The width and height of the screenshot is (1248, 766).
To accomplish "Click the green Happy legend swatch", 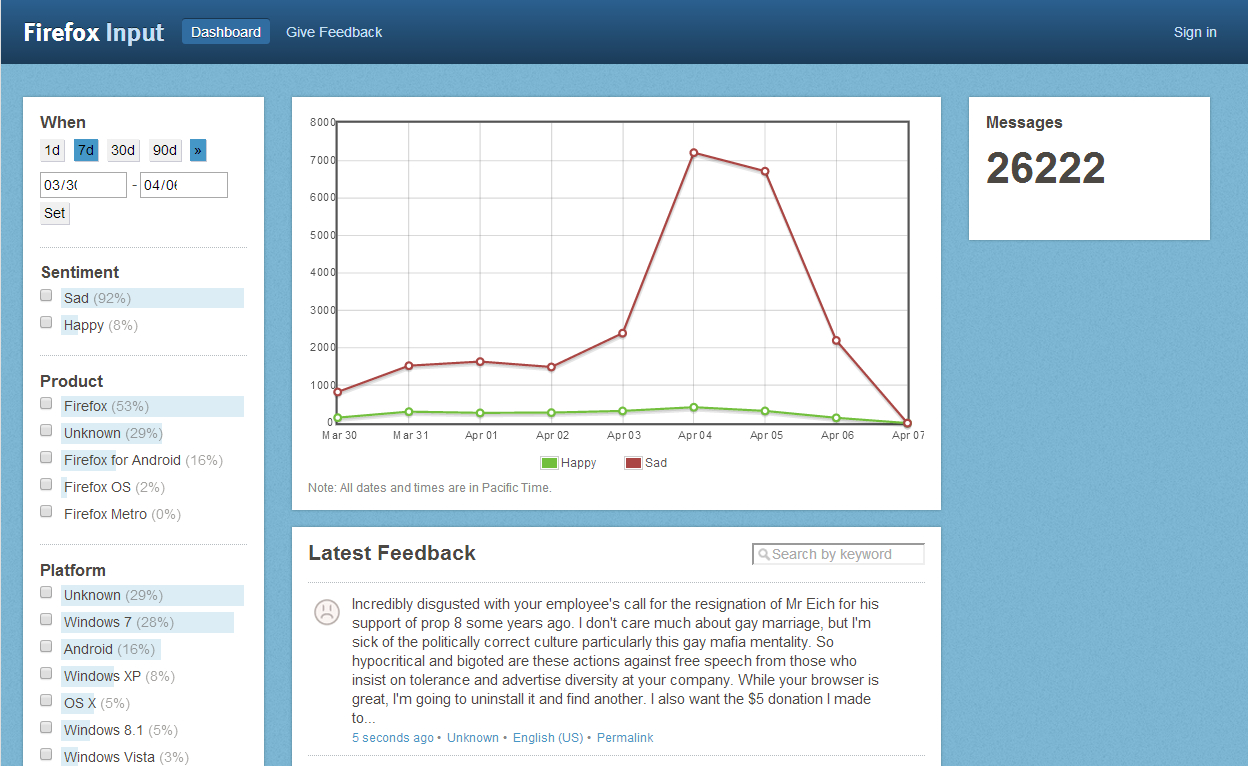I will (x=549, y=463).
